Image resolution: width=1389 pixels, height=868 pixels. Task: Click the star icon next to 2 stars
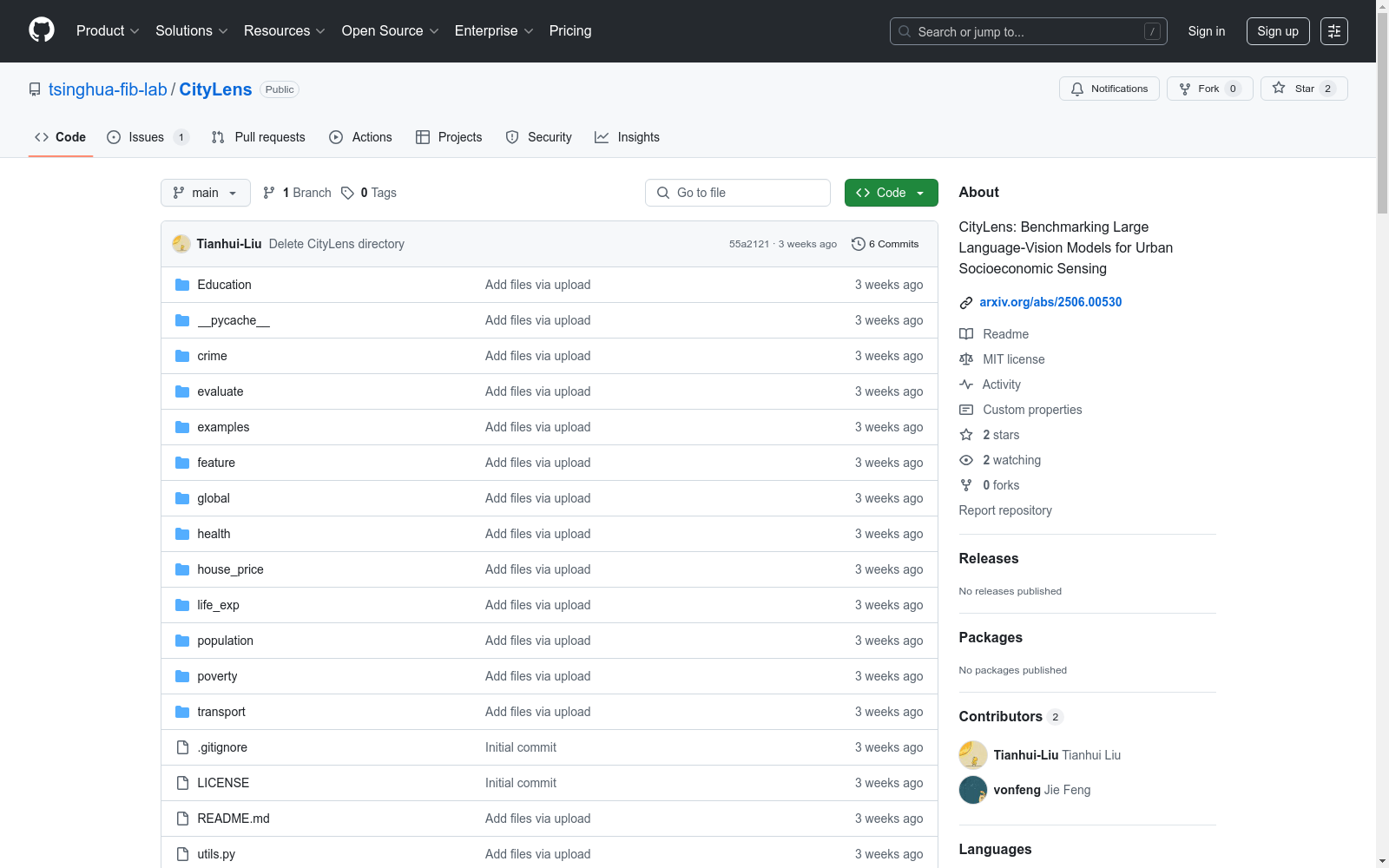point(966,435)
